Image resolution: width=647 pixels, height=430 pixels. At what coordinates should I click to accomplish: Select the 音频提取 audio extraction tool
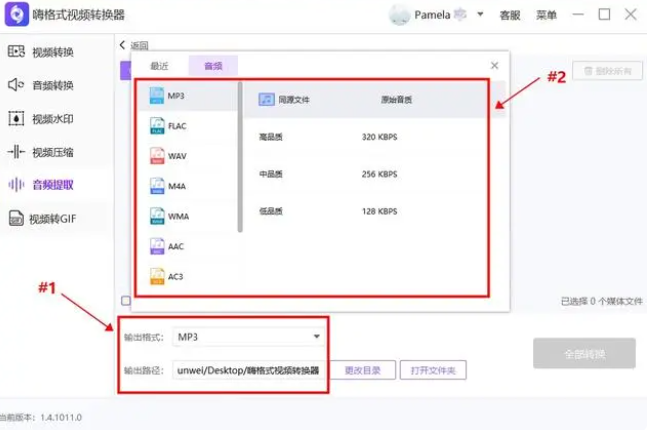point(52,185)
